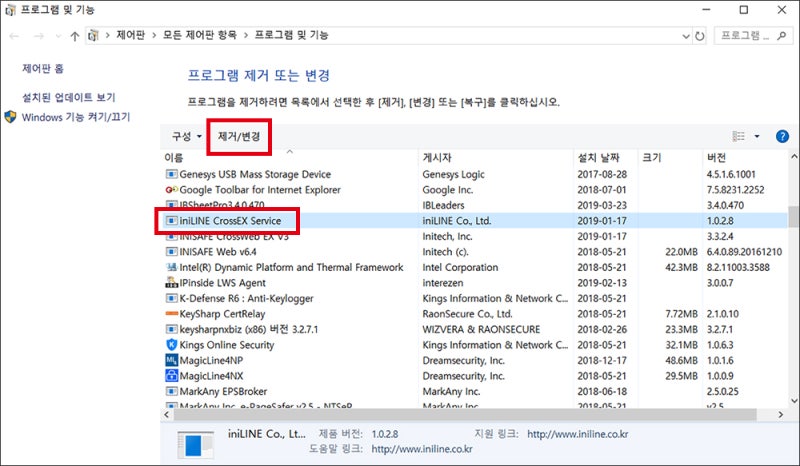Click the 프로그램 검색 search field
The height and width of the screenshot is (466, 800).
753,35
